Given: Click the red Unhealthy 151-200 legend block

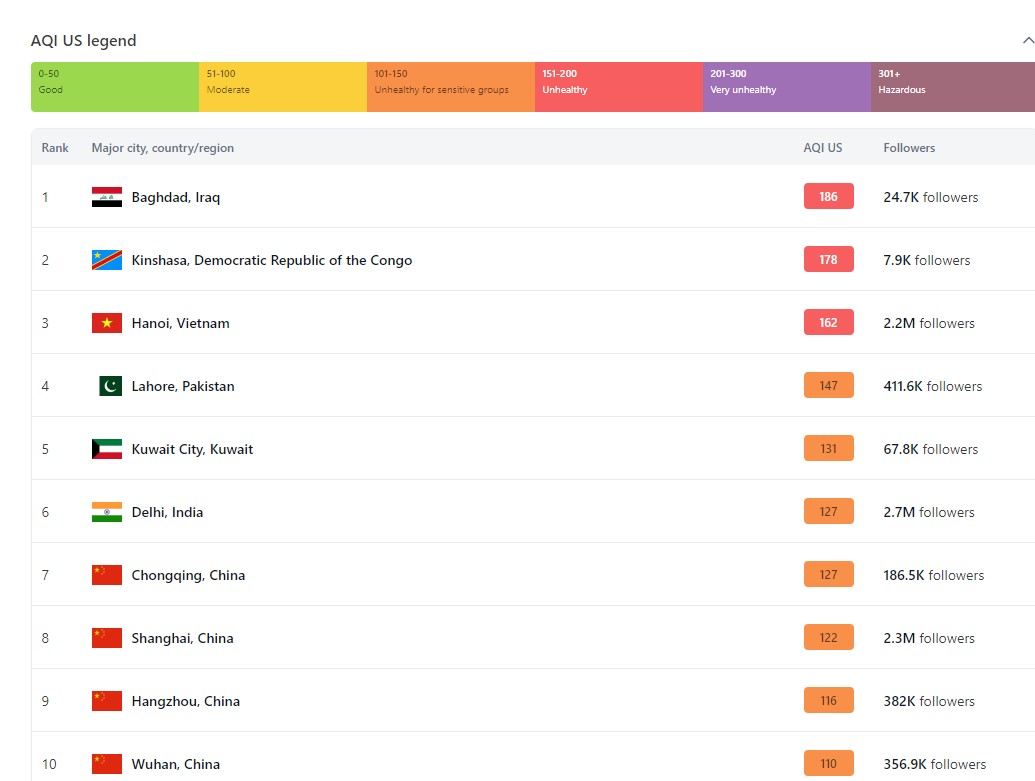Looking at the screenshot, I should pyautogui.click(x=618, y=87).
